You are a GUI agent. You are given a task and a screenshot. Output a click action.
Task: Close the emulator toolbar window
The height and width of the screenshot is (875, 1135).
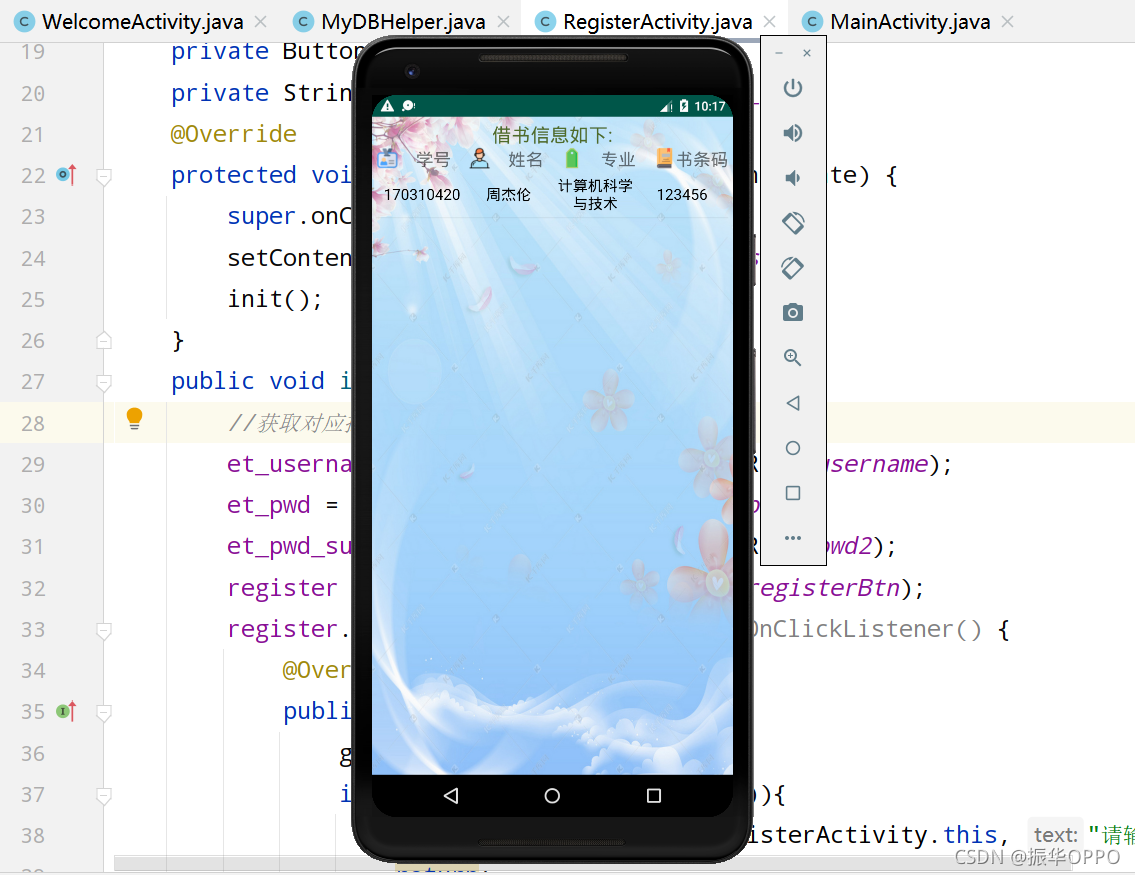click(806, 54)
